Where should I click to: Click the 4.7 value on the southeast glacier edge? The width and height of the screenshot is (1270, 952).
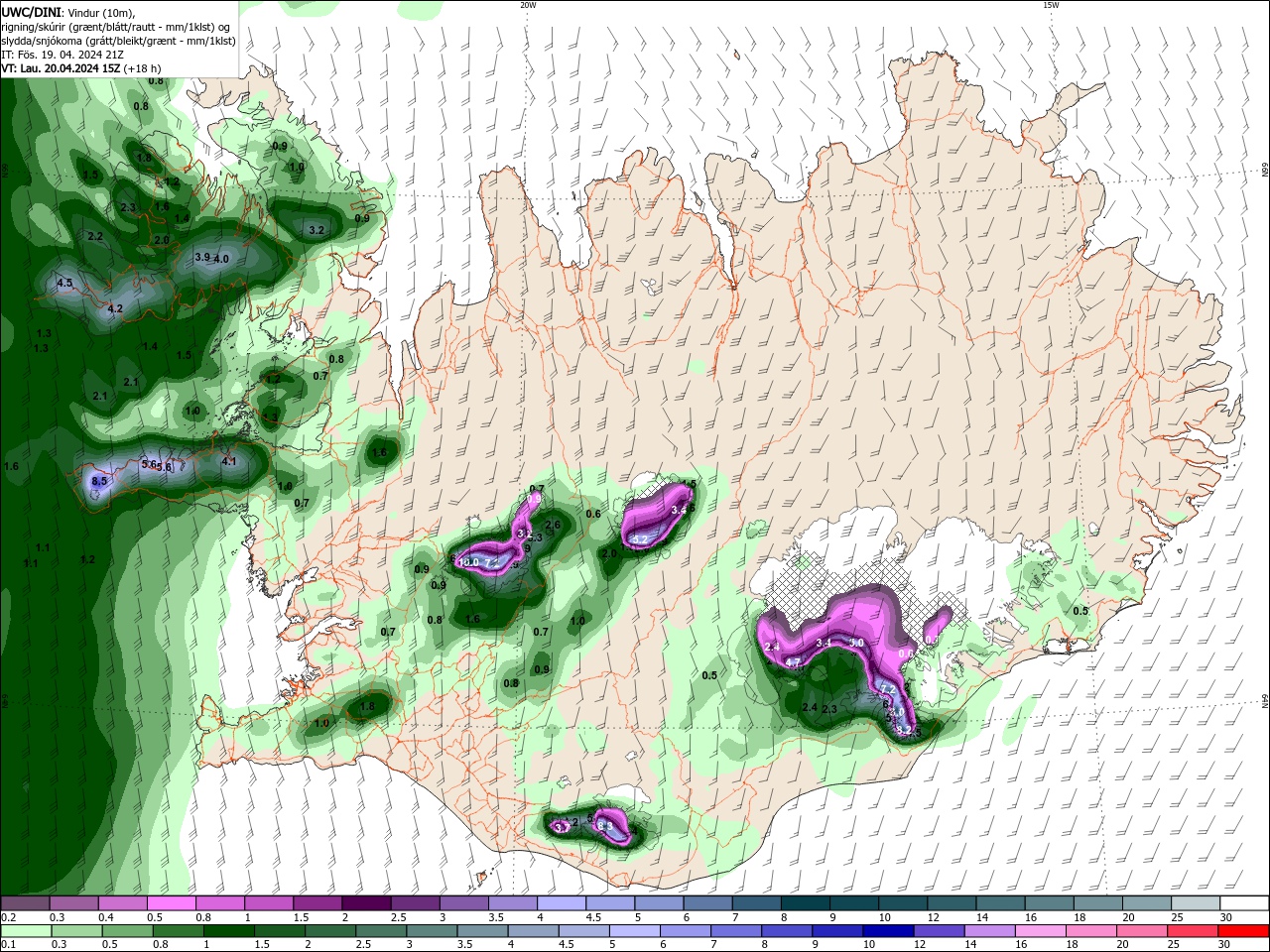(793, 661)
